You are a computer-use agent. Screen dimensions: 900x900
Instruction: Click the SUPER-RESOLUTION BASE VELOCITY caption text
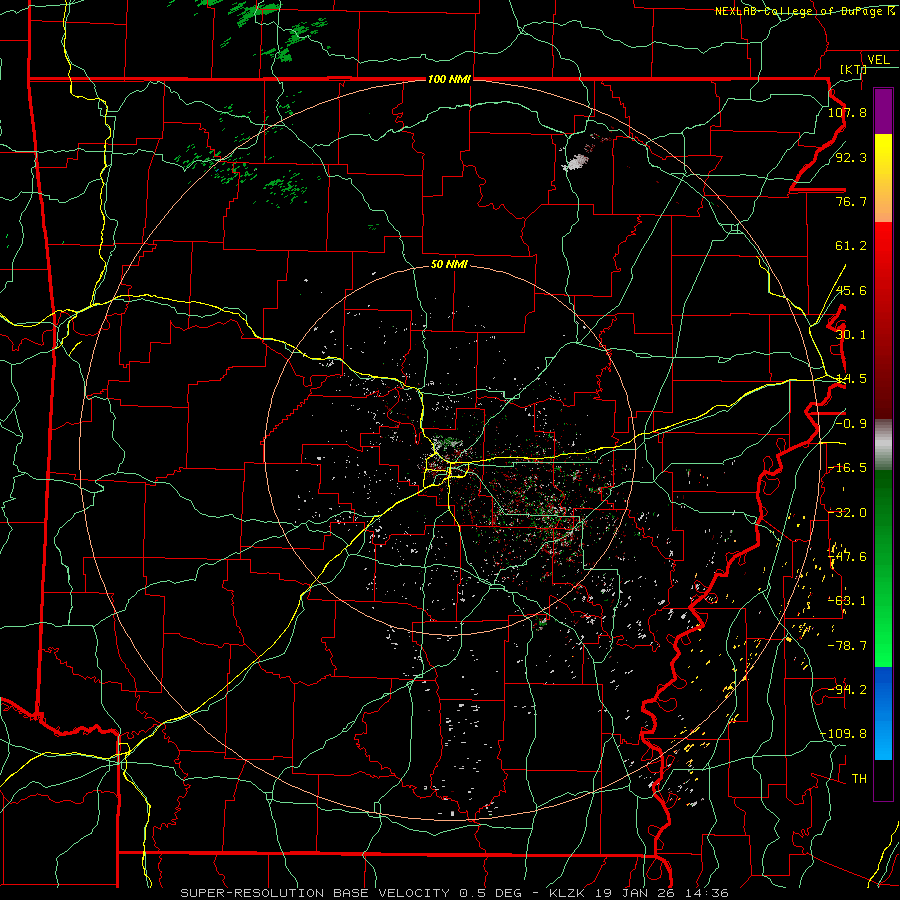[315, 893]
